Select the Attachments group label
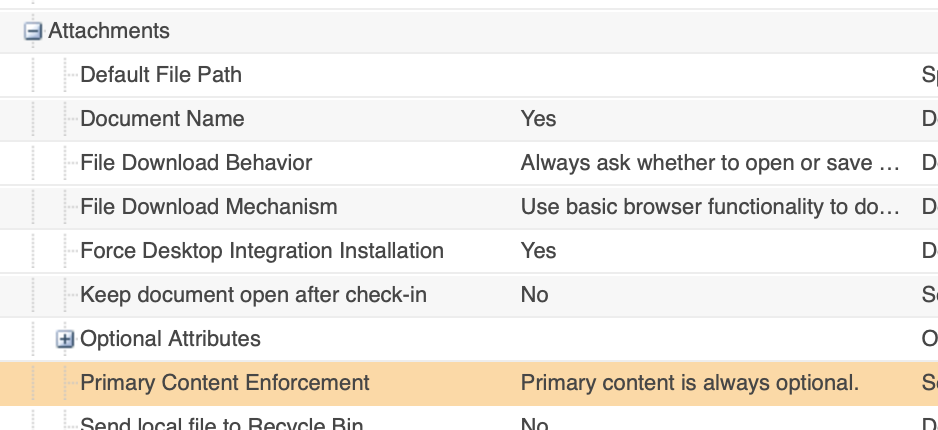The width and height of the screenshot is (938, 430). pos(109,31)
